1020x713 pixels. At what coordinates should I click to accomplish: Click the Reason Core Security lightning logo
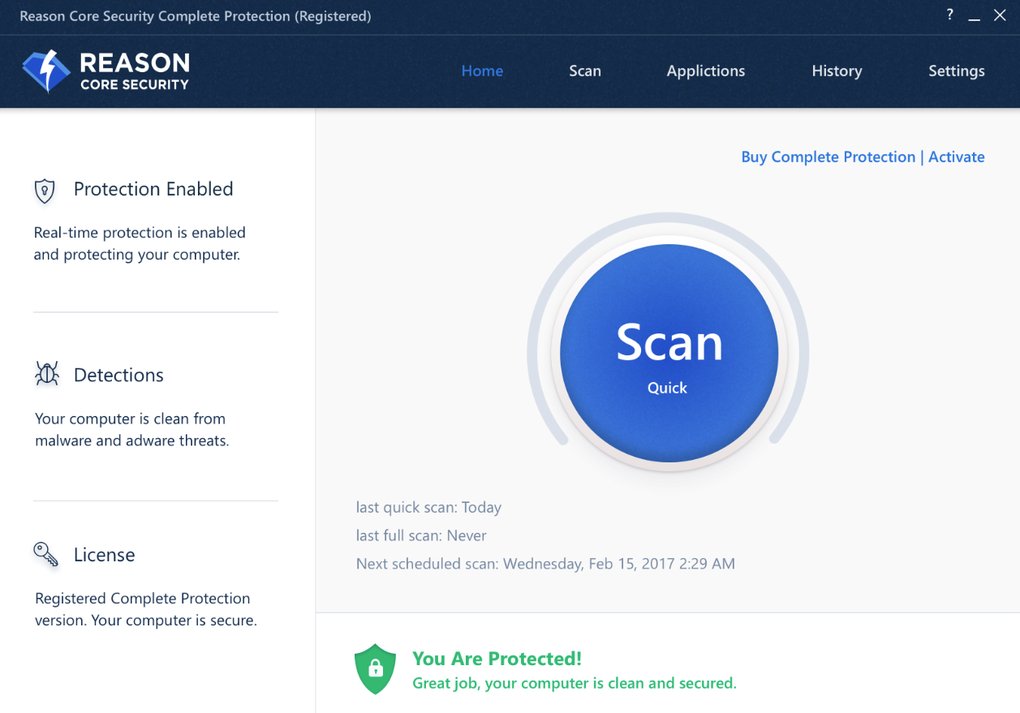coord(46,71)
